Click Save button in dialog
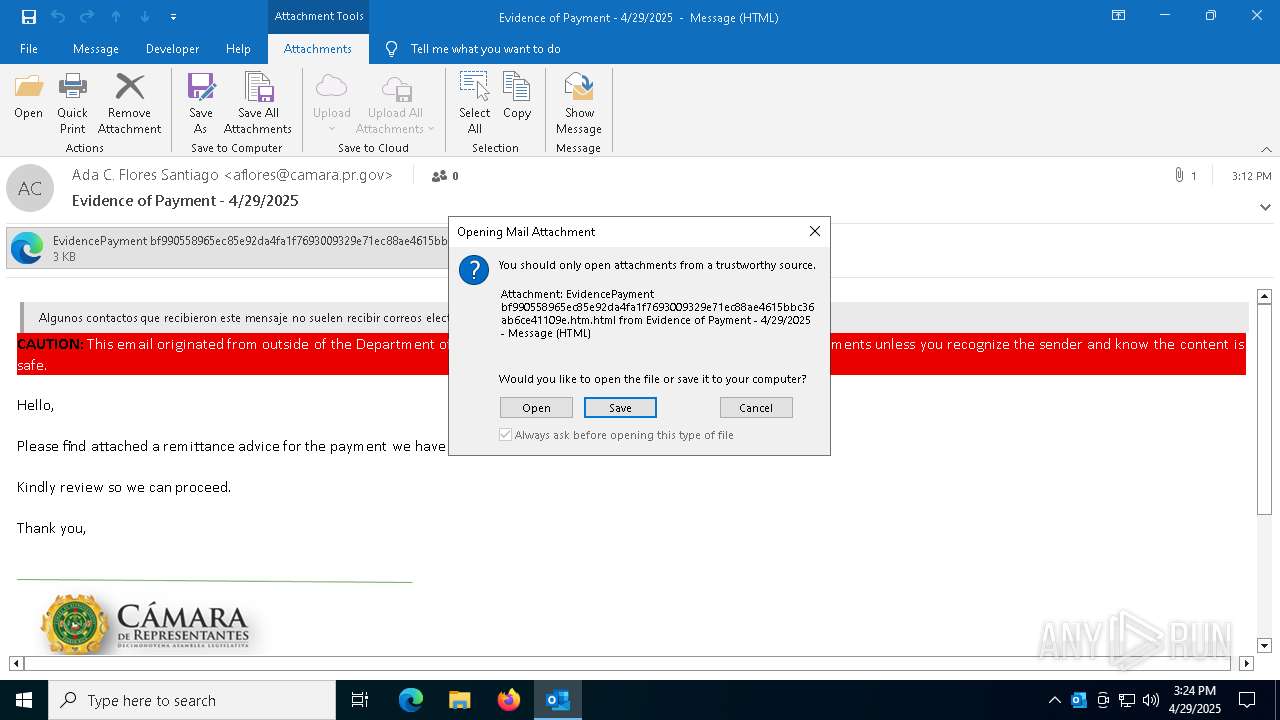1280x720 pixels. click(620, 408)
